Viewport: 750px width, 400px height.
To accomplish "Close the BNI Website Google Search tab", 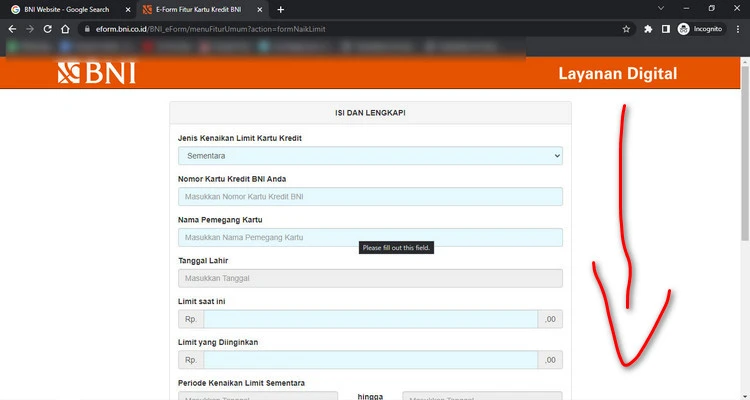I will click(128, 10).
